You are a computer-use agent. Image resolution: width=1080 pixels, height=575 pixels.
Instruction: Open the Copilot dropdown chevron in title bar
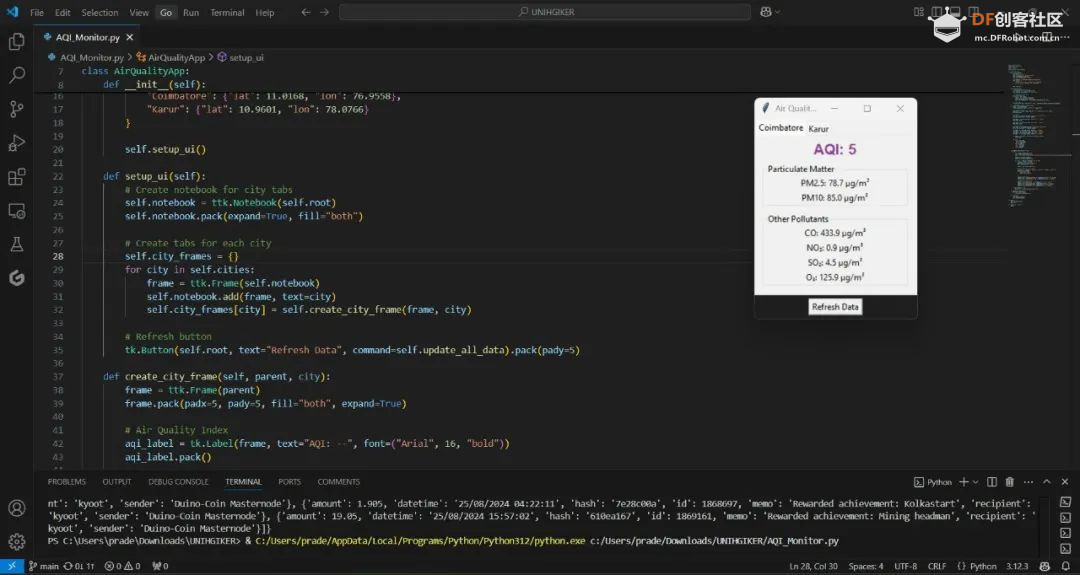point(778,12)
